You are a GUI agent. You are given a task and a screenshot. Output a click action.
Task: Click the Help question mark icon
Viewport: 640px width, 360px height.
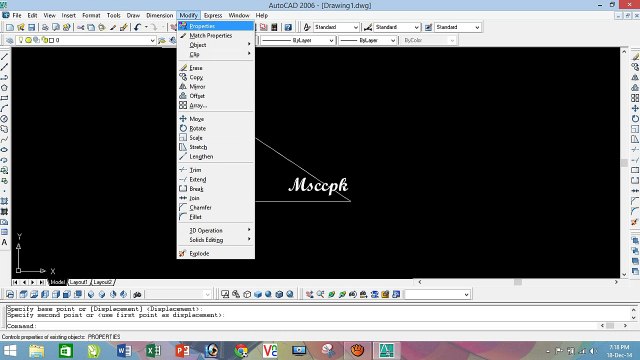[288, 27]
